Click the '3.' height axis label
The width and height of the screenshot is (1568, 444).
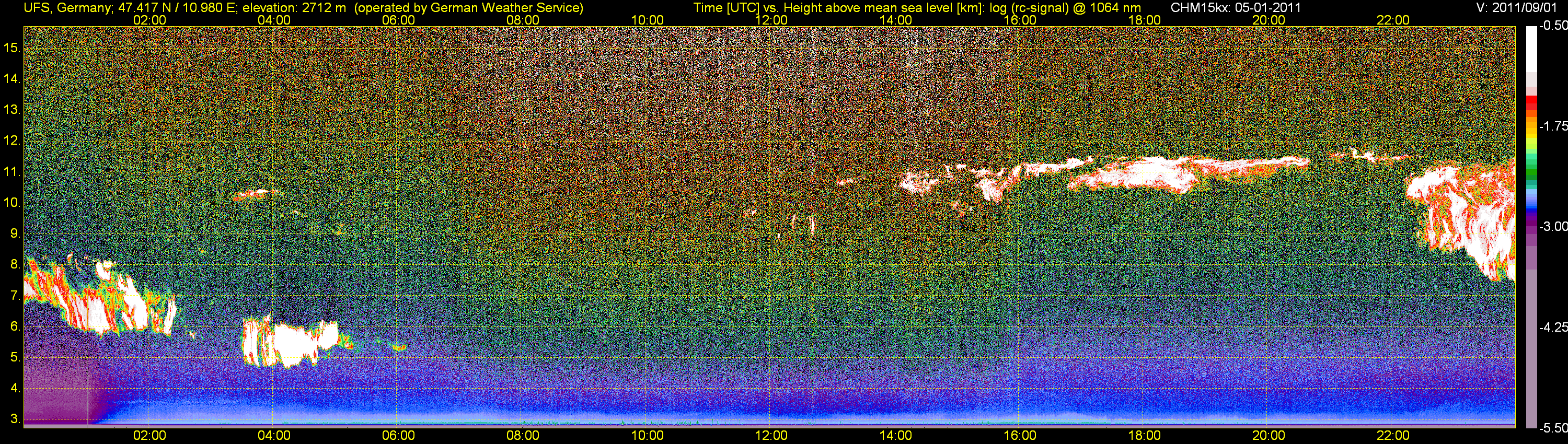pos(16,419)
